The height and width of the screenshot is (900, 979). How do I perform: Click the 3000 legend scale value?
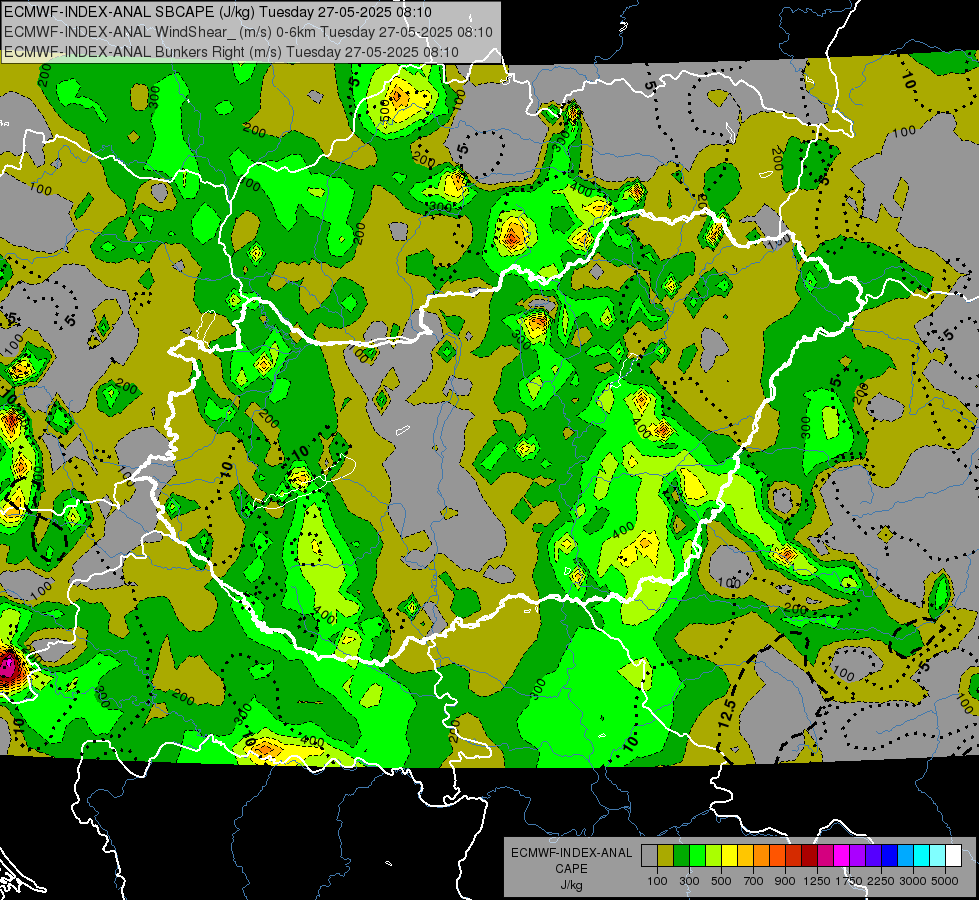[x=913, y=881]
